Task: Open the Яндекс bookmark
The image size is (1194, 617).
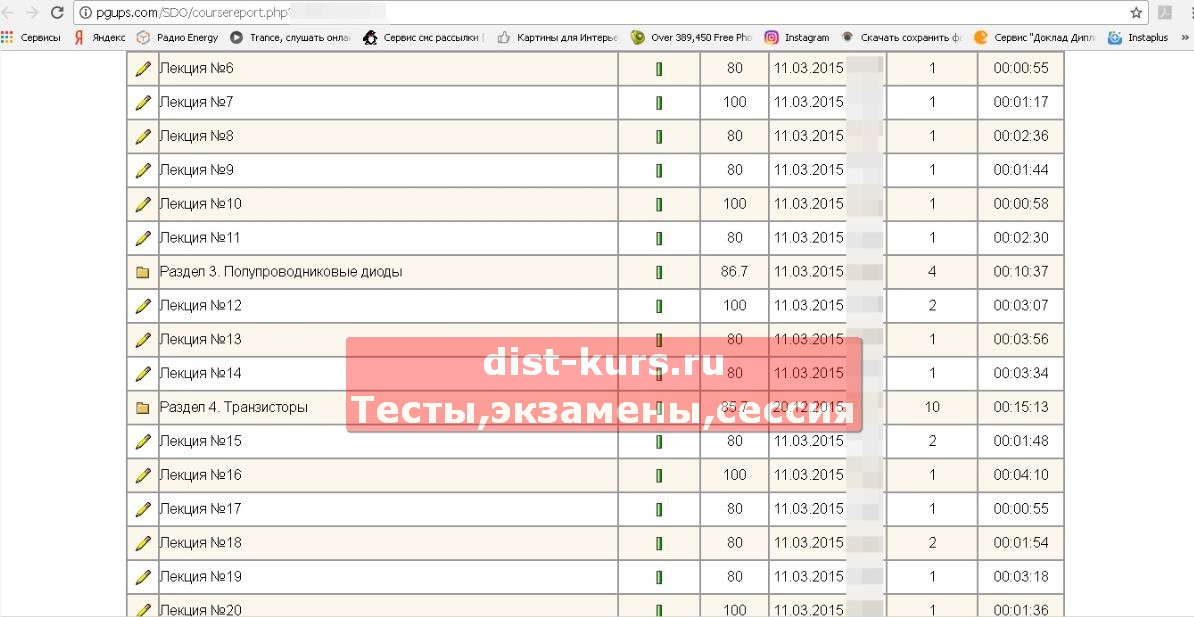Action: [100, 37]
